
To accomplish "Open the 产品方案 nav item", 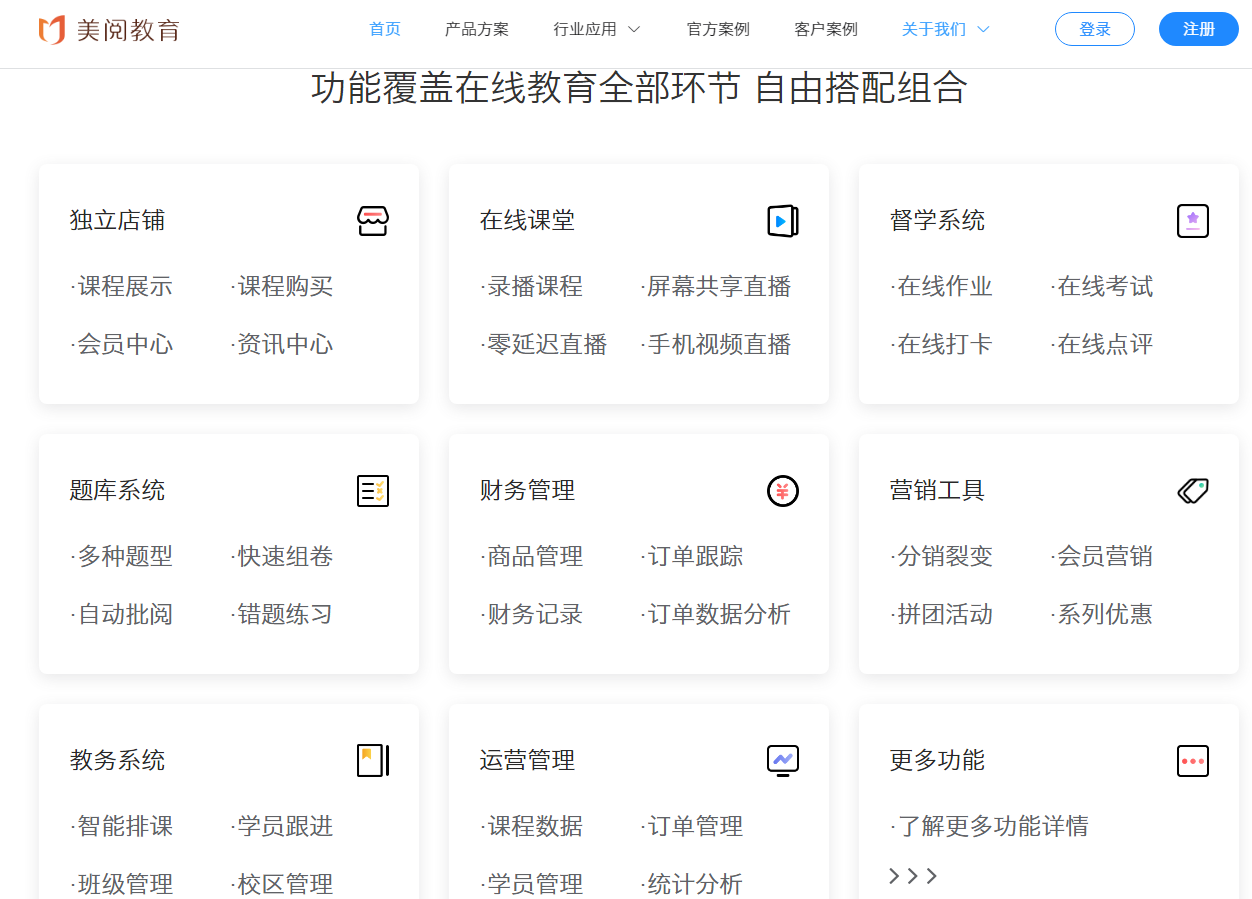I will pyautogui.click(x=477, y=30).
